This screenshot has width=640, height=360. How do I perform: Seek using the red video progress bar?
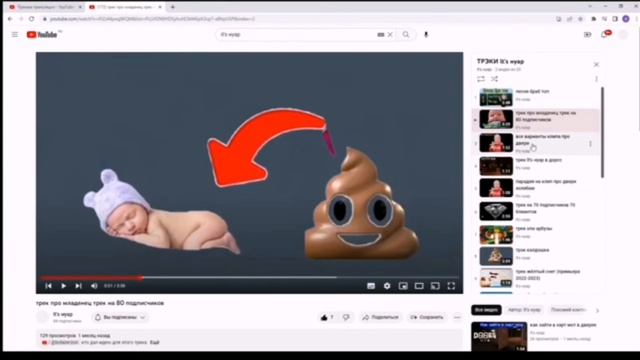pos(91,278)
